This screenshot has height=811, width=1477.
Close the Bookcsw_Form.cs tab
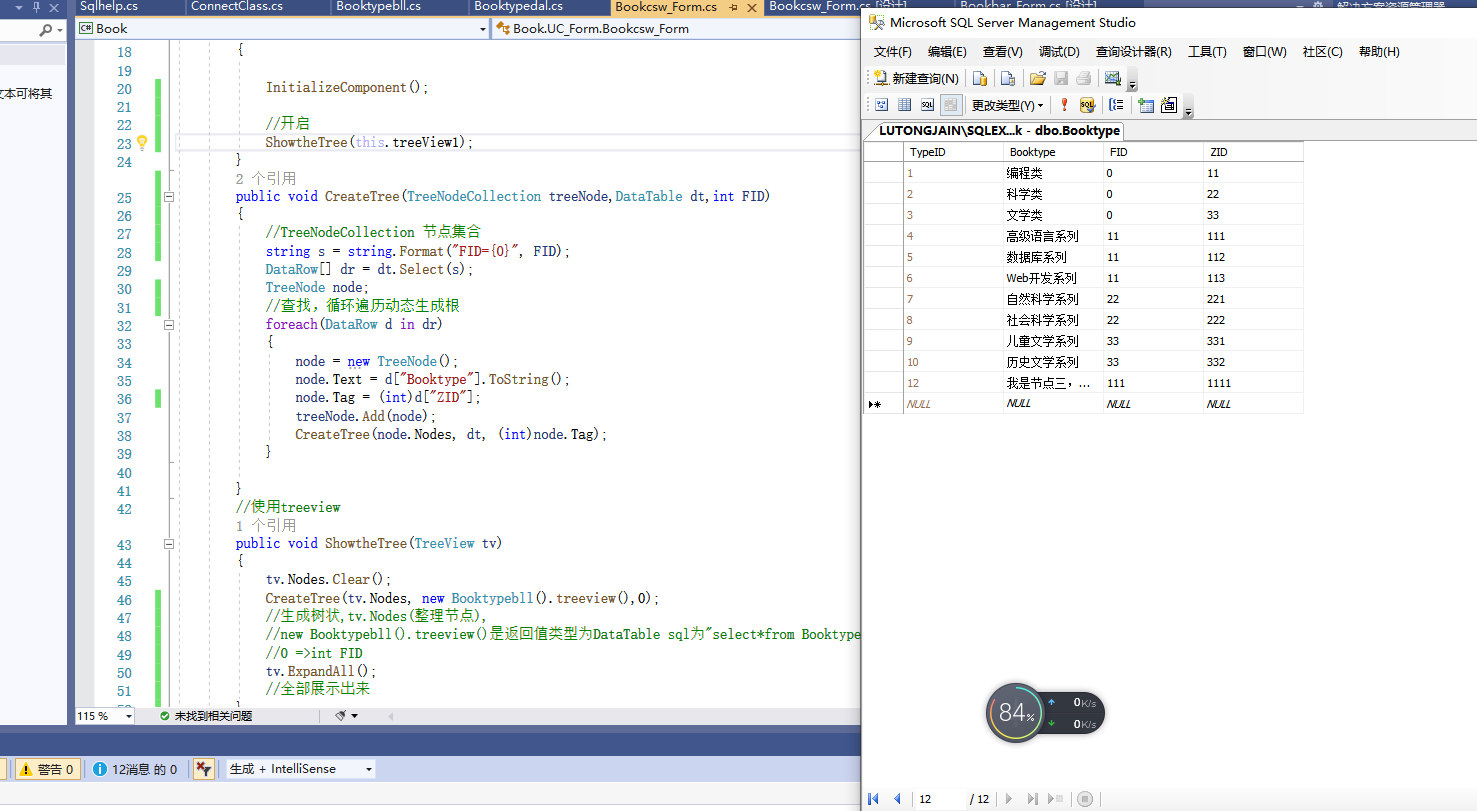pos(752,7)
